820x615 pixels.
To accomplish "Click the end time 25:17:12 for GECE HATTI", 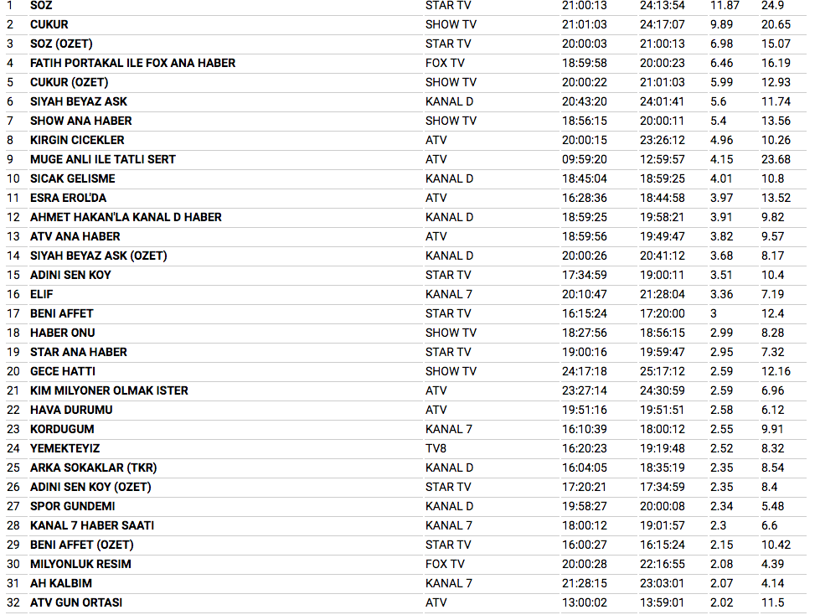I will [x=662, y=372].
